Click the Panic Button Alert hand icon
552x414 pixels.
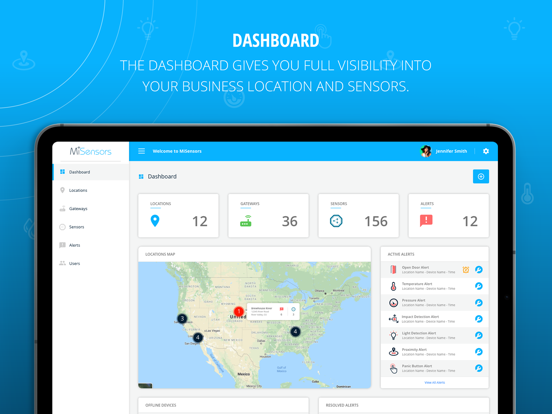(393, 369)
